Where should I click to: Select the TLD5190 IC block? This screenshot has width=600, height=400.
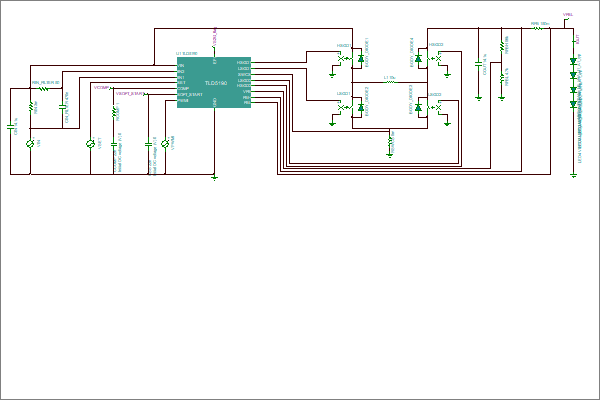(x=214, y=83)
